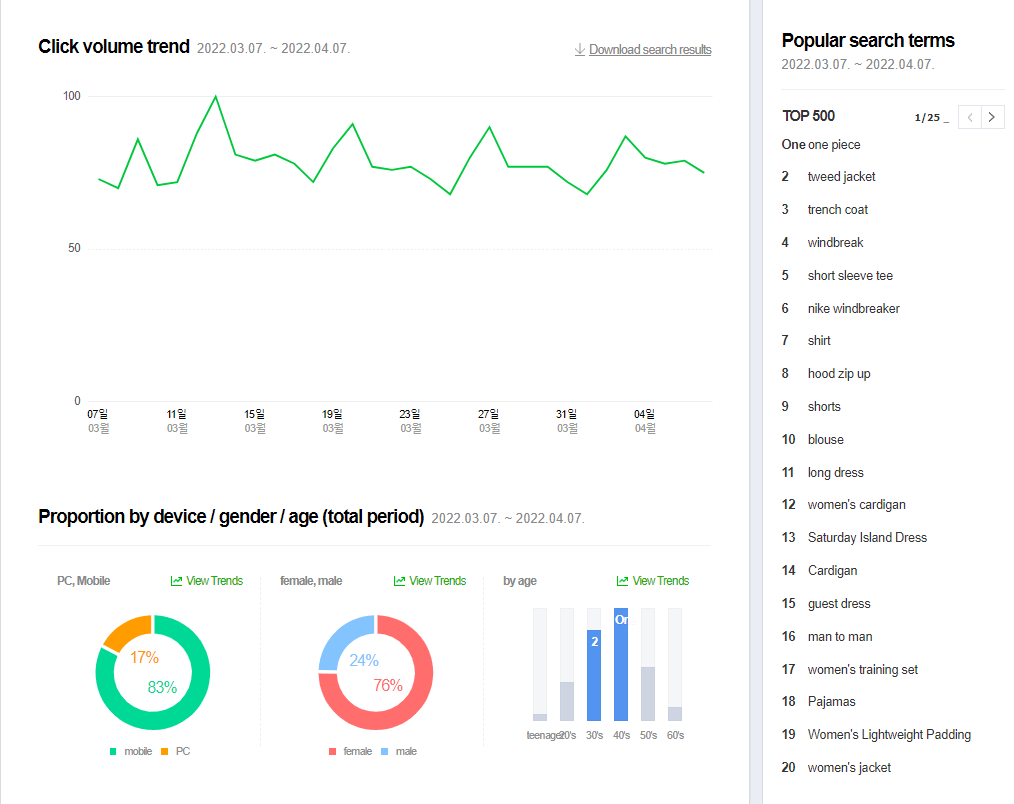This screenshot has height=804, width=1014.
Task: Open the 'nike windbreaker' search term
Action: [x=853, y=309]
